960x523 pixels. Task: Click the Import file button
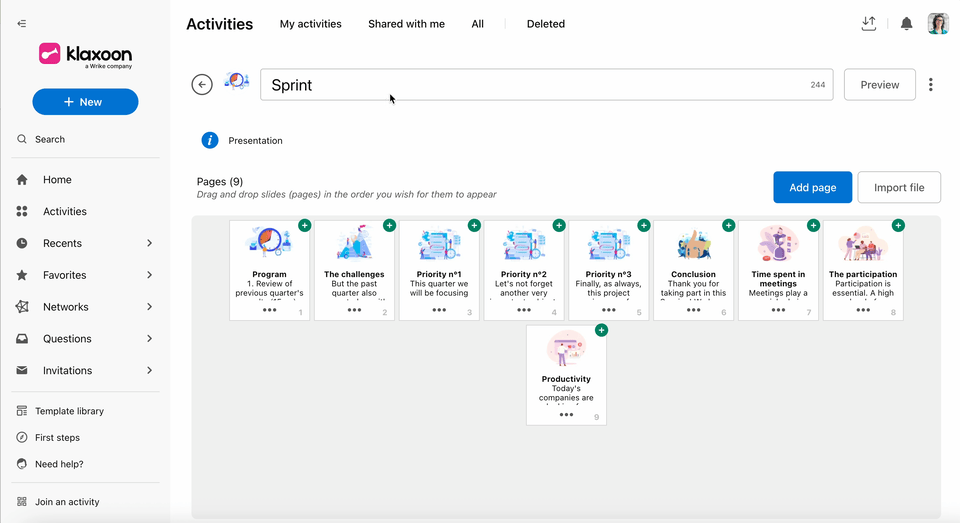tap(899, 187)
